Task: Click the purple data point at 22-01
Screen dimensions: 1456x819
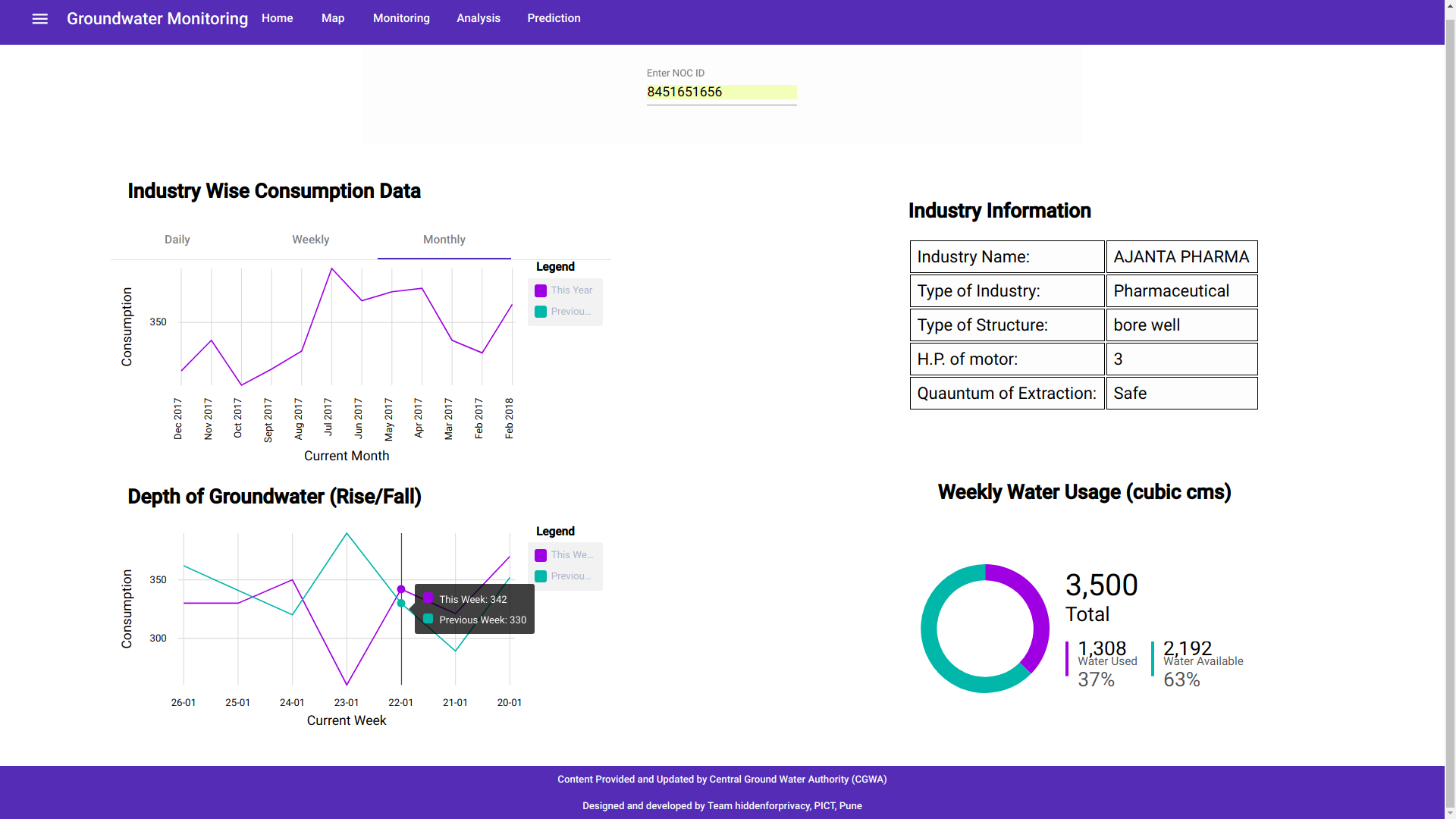Action: tap(401, 589)
